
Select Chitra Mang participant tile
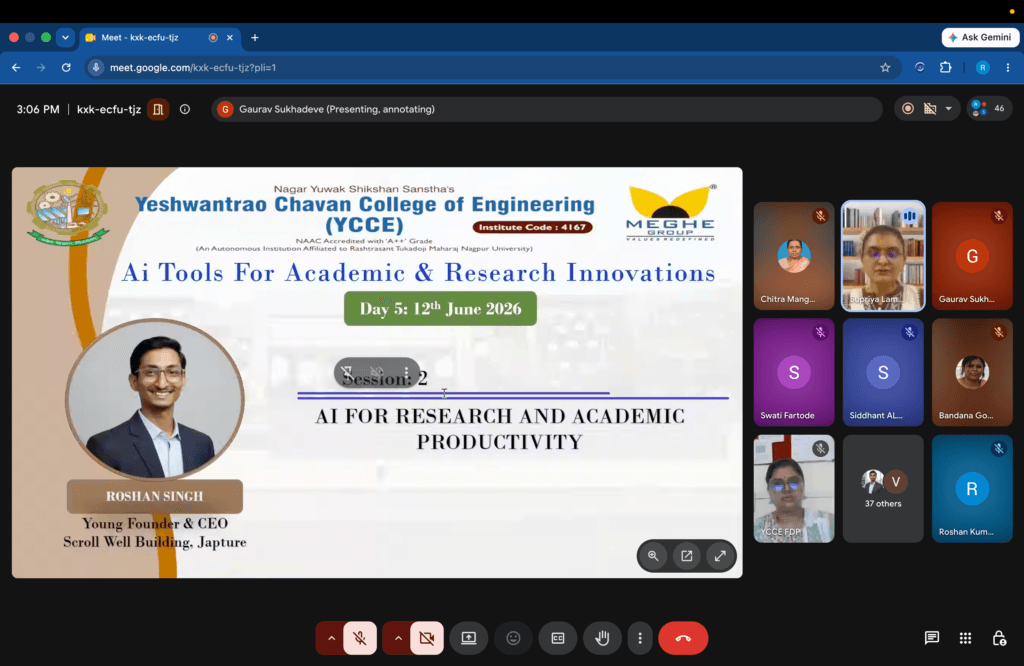pos(794,256)
